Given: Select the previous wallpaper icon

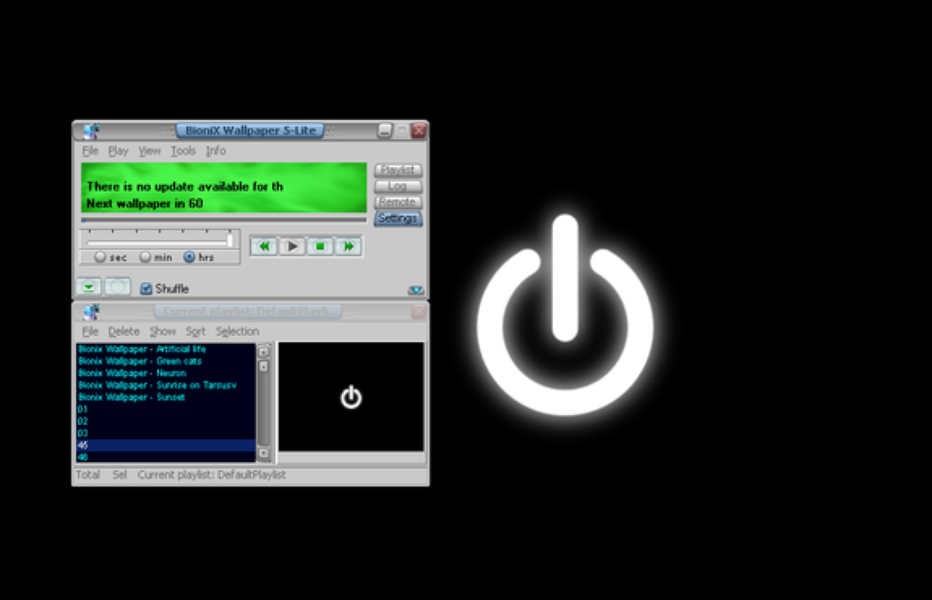Looking at the screenshot, I should [264, 246].
